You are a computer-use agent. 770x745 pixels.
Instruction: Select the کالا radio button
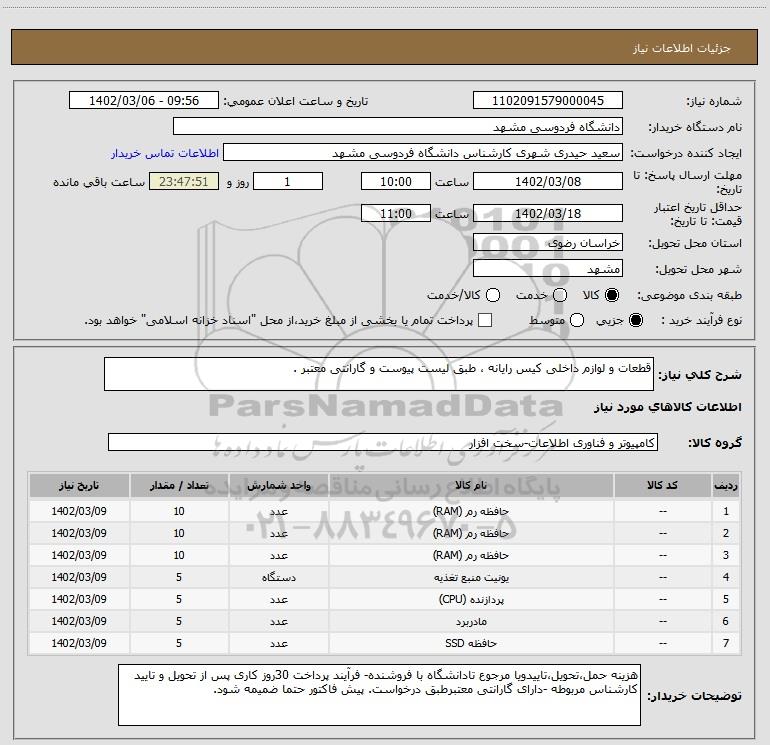612,295
